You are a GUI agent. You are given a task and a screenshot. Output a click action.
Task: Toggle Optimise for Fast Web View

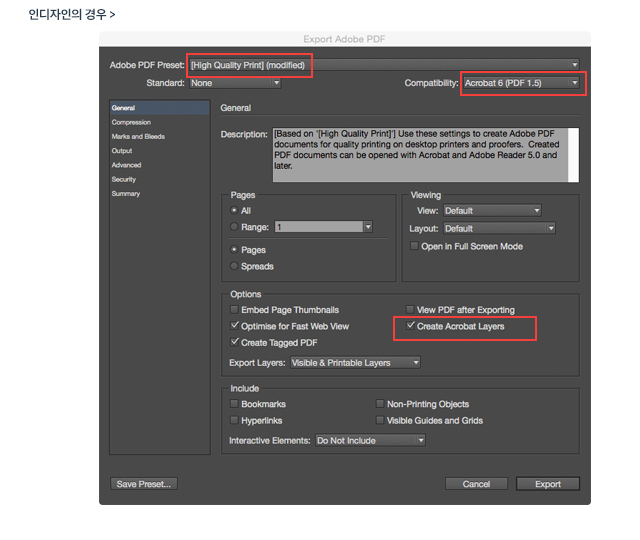pos(234,326)
